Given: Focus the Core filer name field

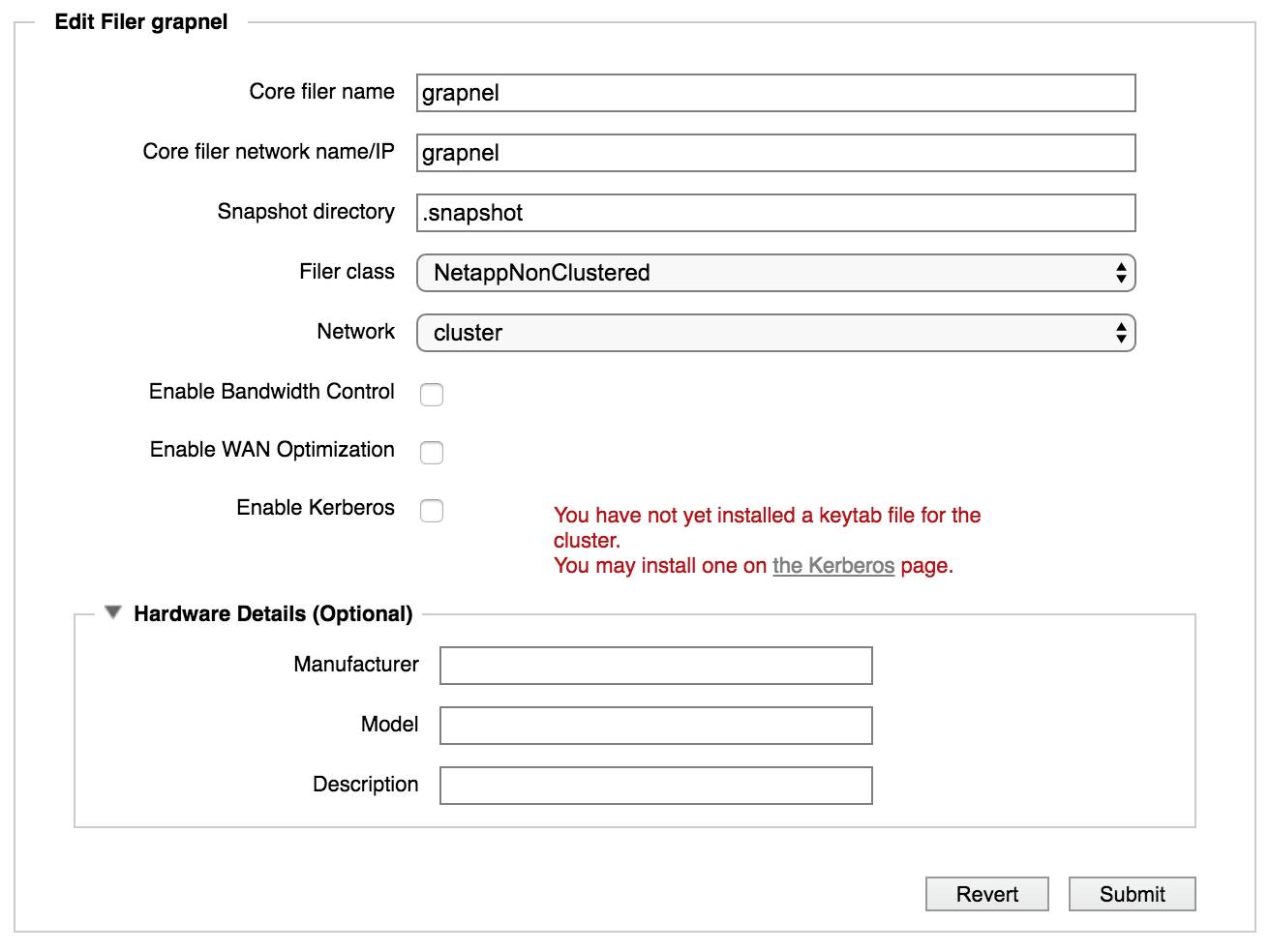Looking at the screenshot, I should [x=775, y=93].
